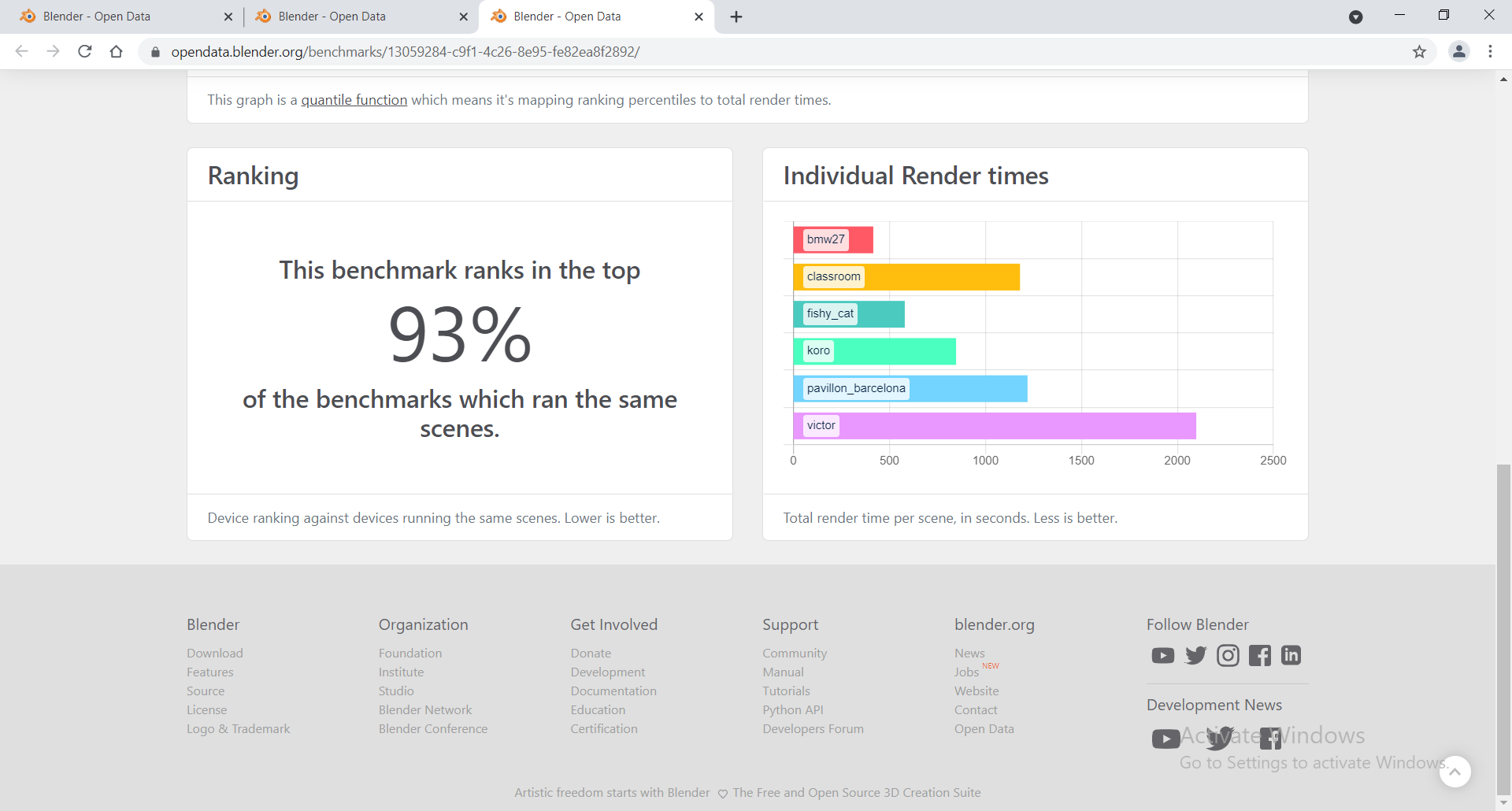Open the browser home page
1512x811 pixels.
(x=117, y=51)
